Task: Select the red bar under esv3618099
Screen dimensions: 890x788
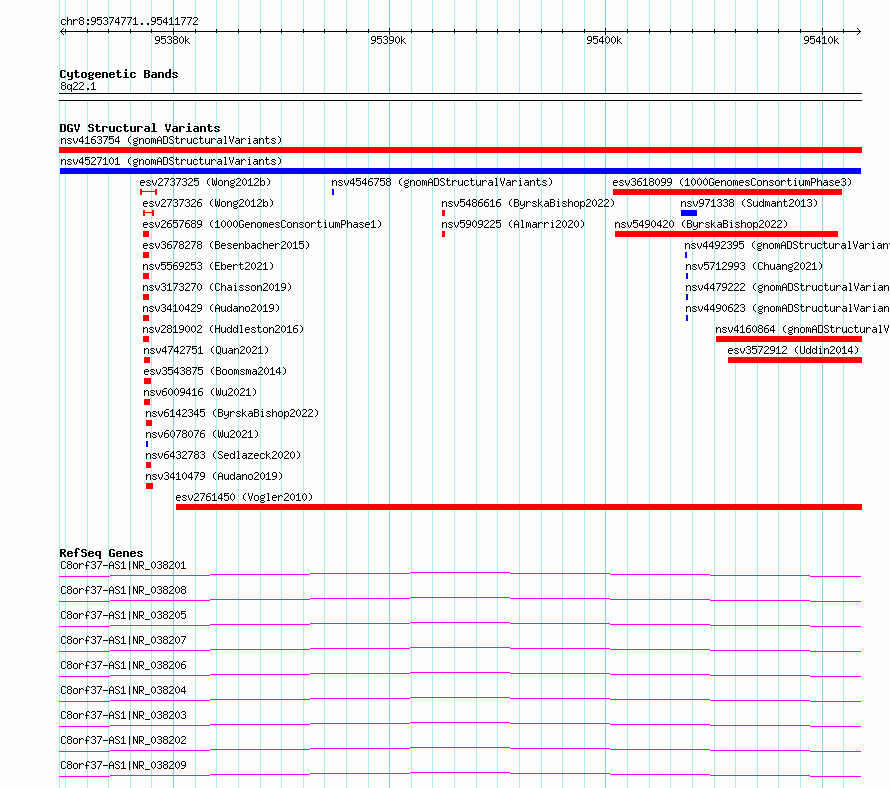Action: point(727,192)
